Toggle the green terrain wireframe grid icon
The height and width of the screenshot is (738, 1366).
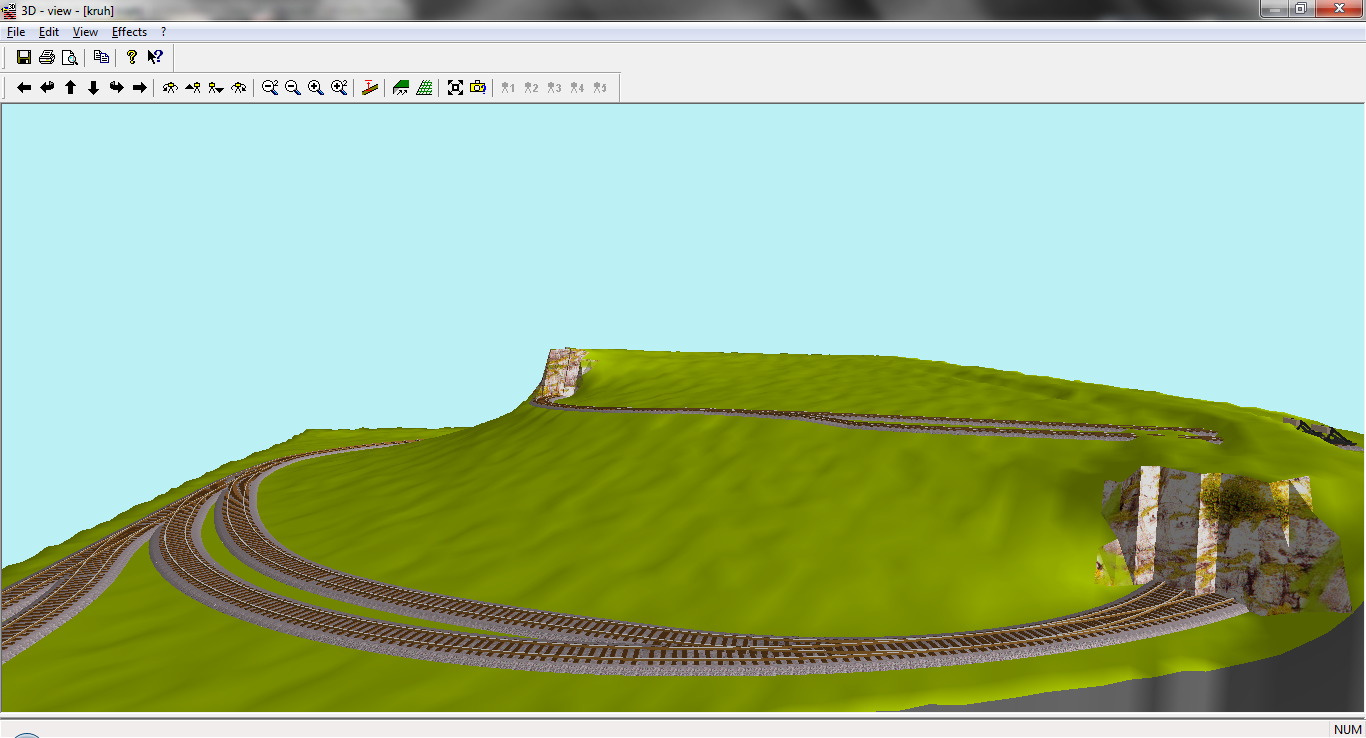point(424,88)
